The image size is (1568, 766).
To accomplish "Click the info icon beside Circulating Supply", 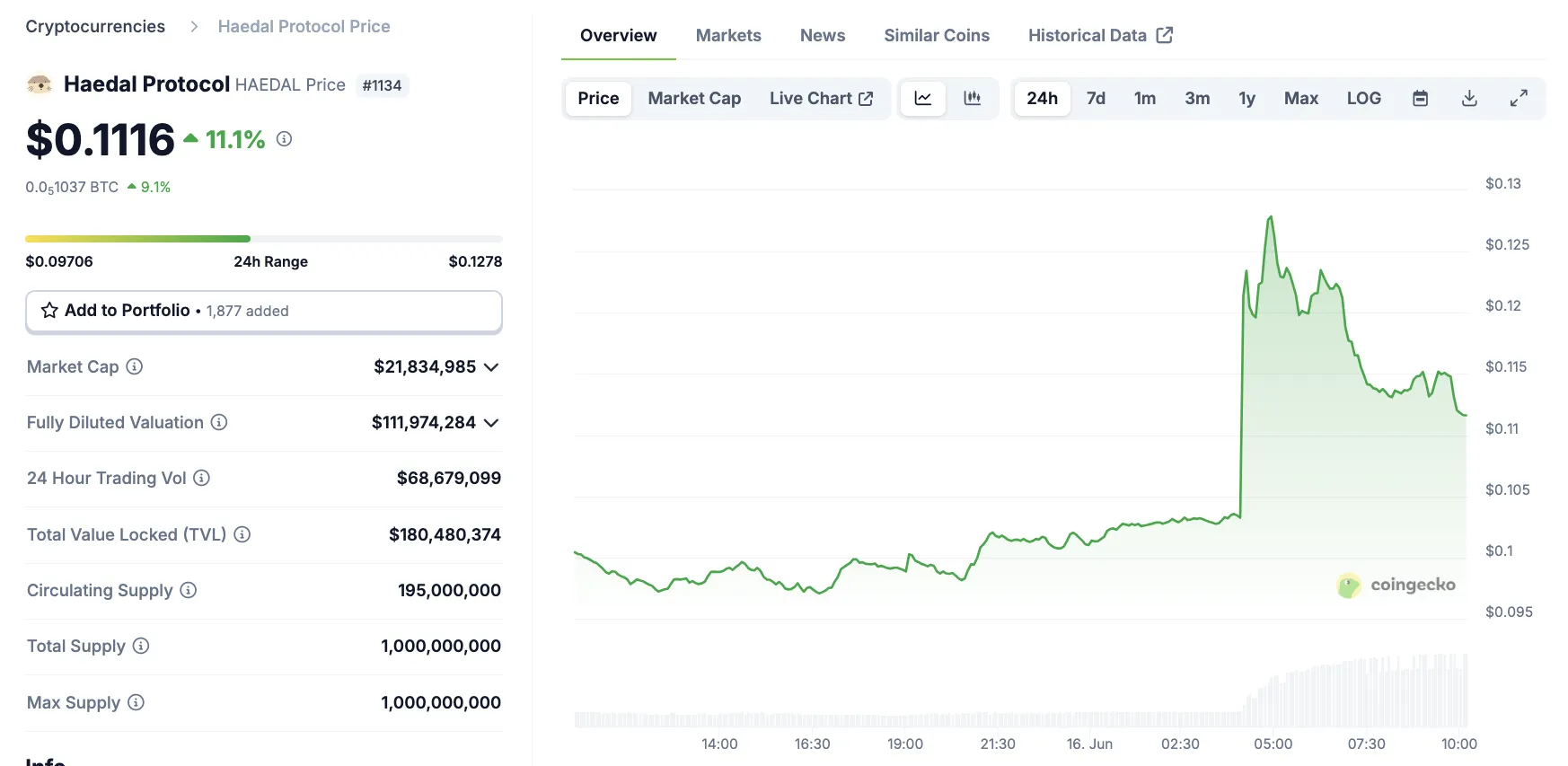I will (x=189, y=590).
